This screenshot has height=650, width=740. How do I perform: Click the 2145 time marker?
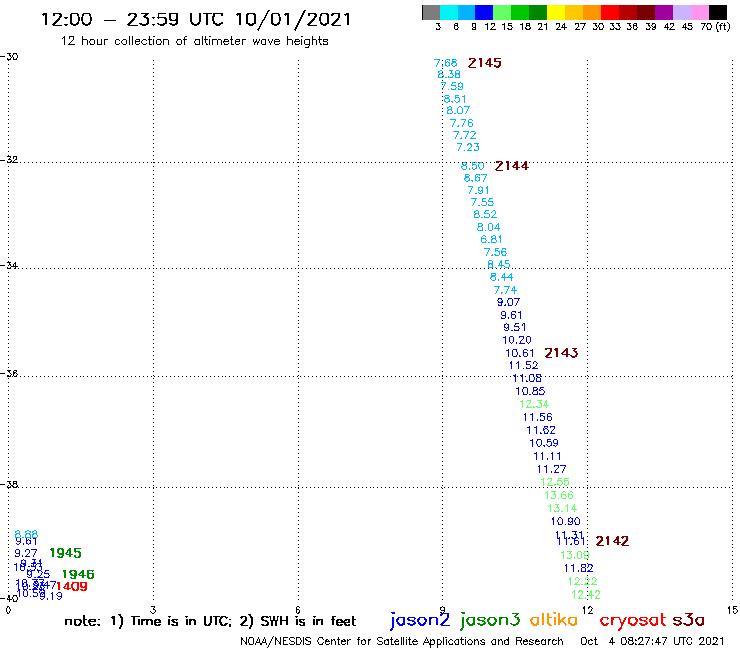pos(485,63)
